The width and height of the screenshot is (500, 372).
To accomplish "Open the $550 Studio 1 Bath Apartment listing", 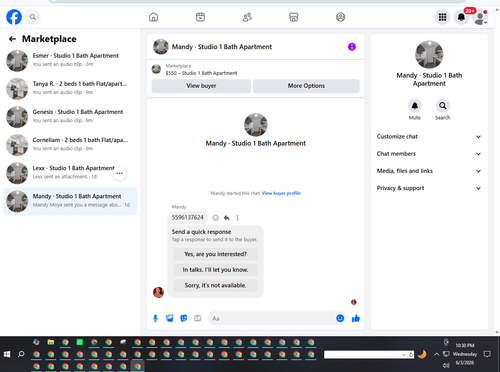I will 201,73.
